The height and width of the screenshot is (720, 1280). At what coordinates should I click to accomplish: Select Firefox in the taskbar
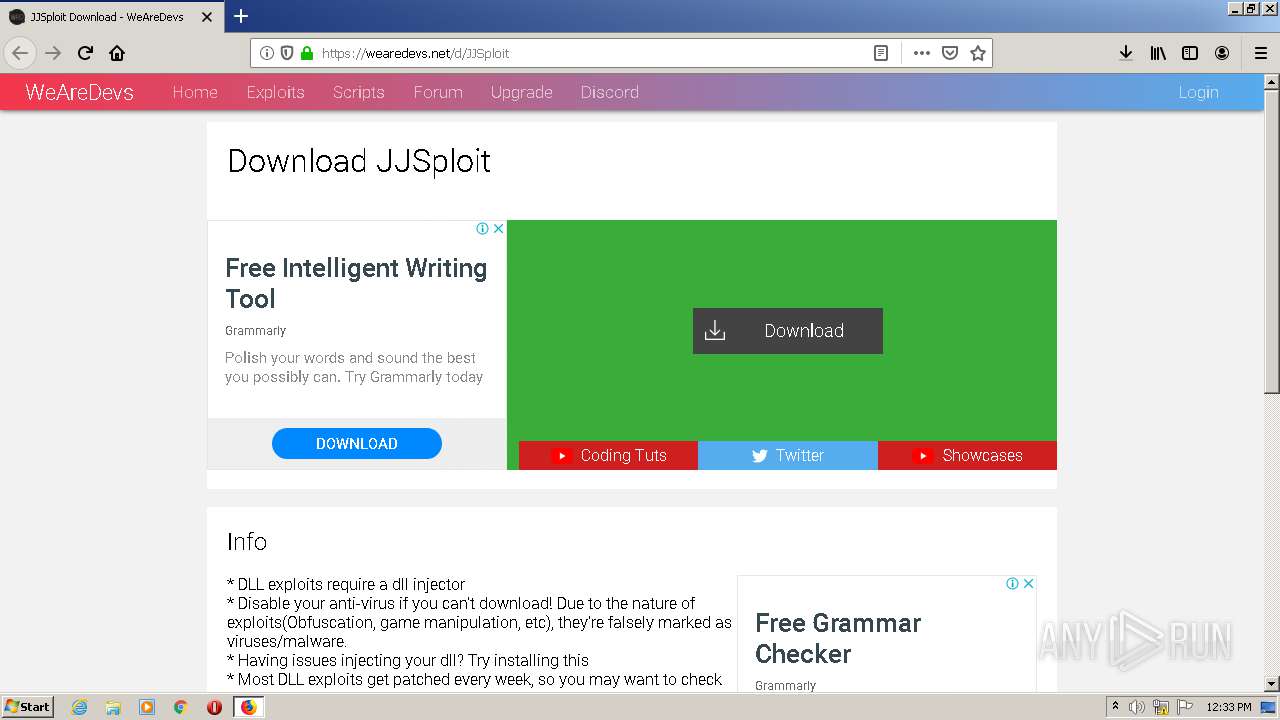pos(248,707)
